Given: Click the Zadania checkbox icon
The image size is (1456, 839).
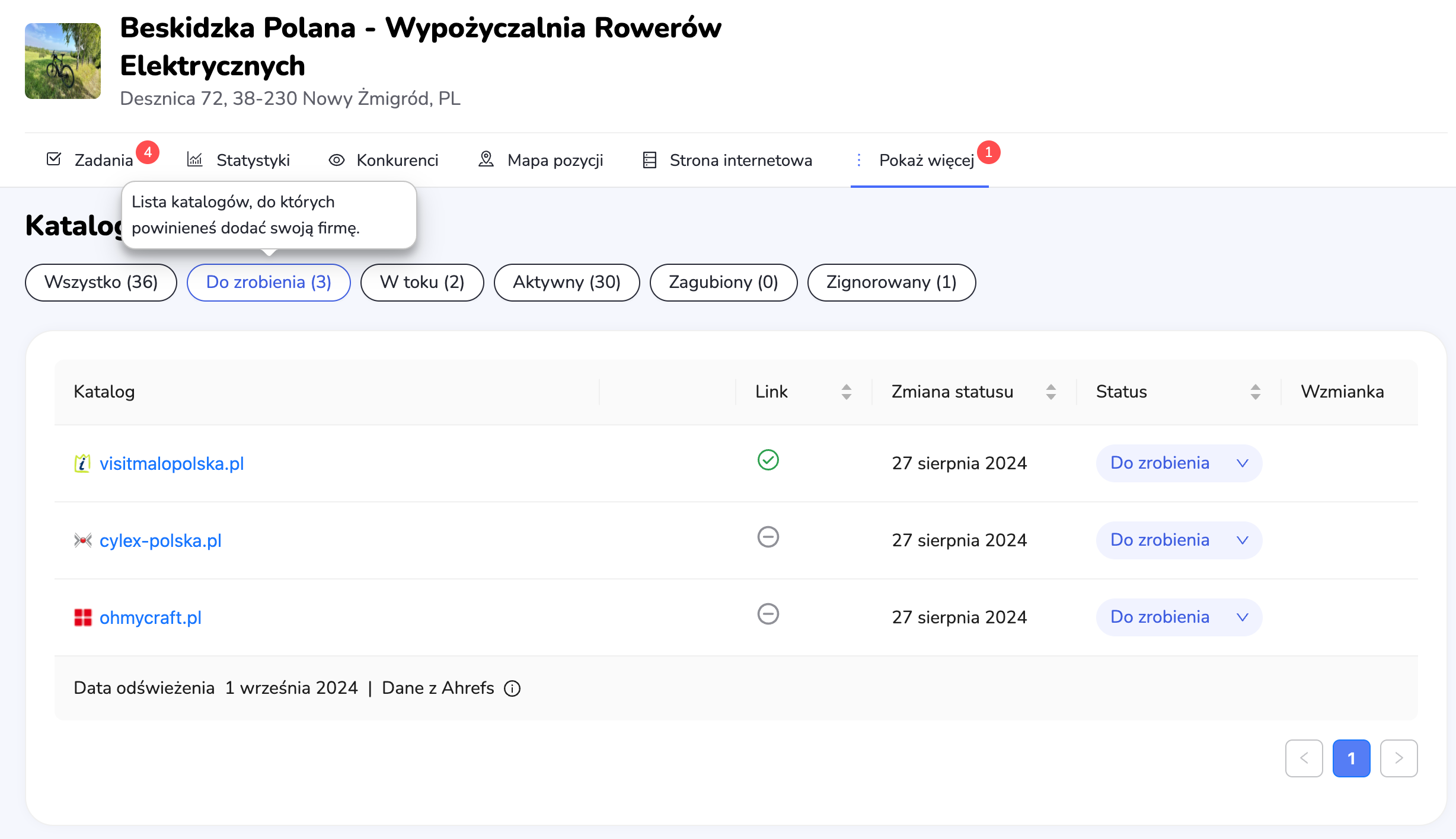Looking at the screenshot, I should [54, 159].
